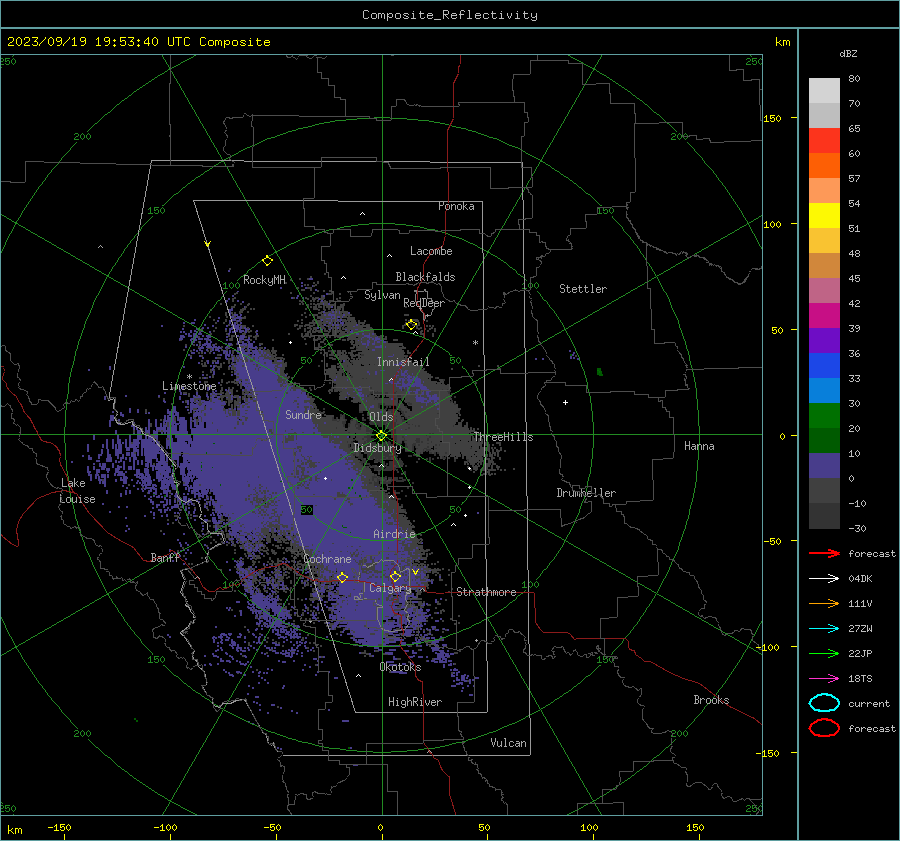The width and height of the screenshot is (900, 841).
Task: Click the yellow diamond marker near RedDeer
Action: (x=411, y=325)
